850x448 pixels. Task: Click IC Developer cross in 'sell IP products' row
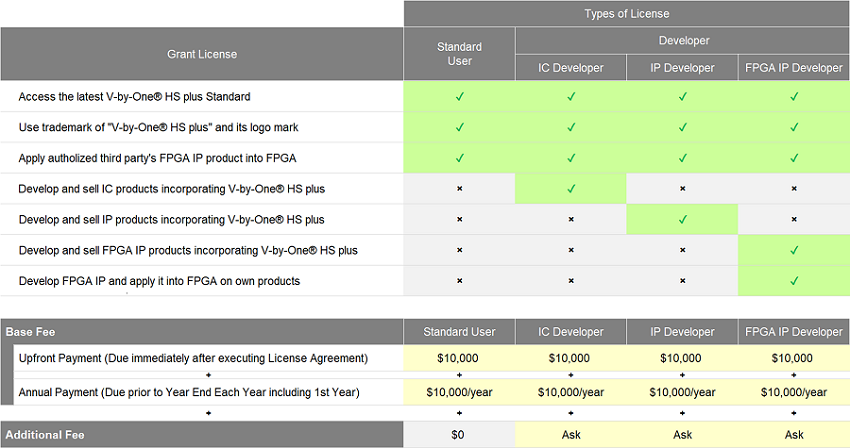[571, 219]
